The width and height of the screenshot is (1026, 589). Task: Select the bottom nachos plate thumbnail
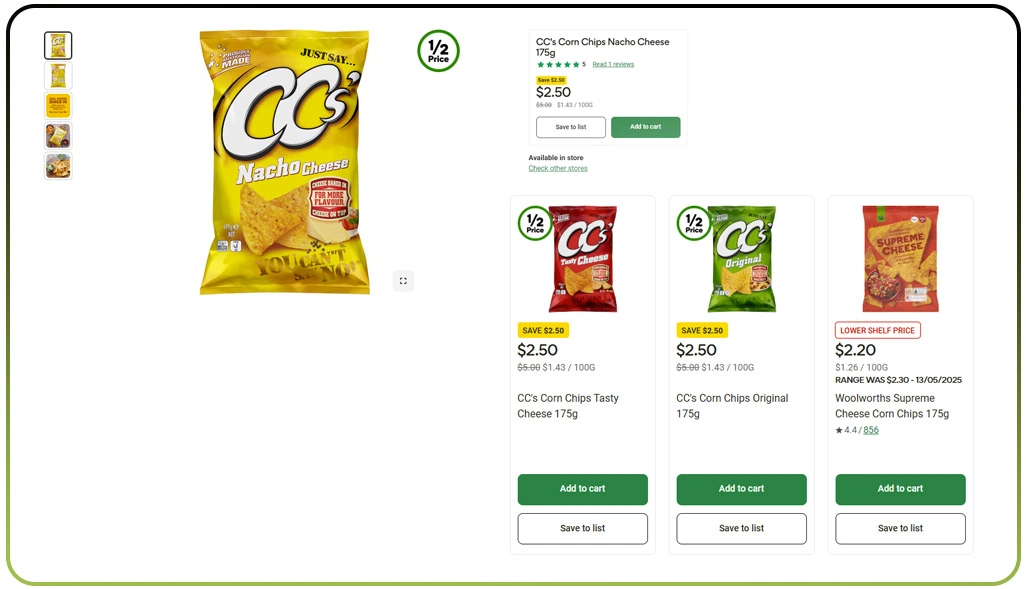pyautogui.click(x=57, y=166)
